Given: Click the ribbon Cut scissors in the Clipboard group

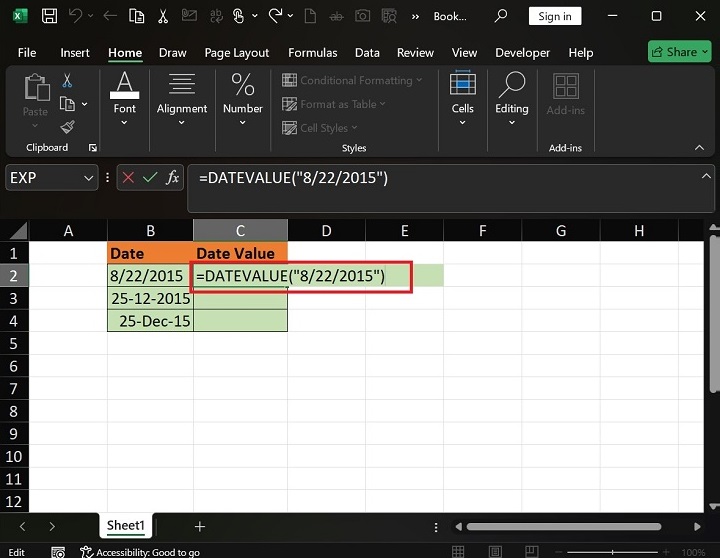Looking at the screenshot, I should pyautogui.click(x=67, y=81).
